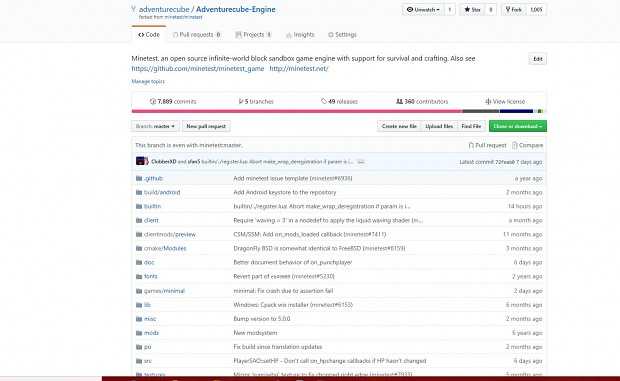Open the Pull requests tab

coord(197,35)
